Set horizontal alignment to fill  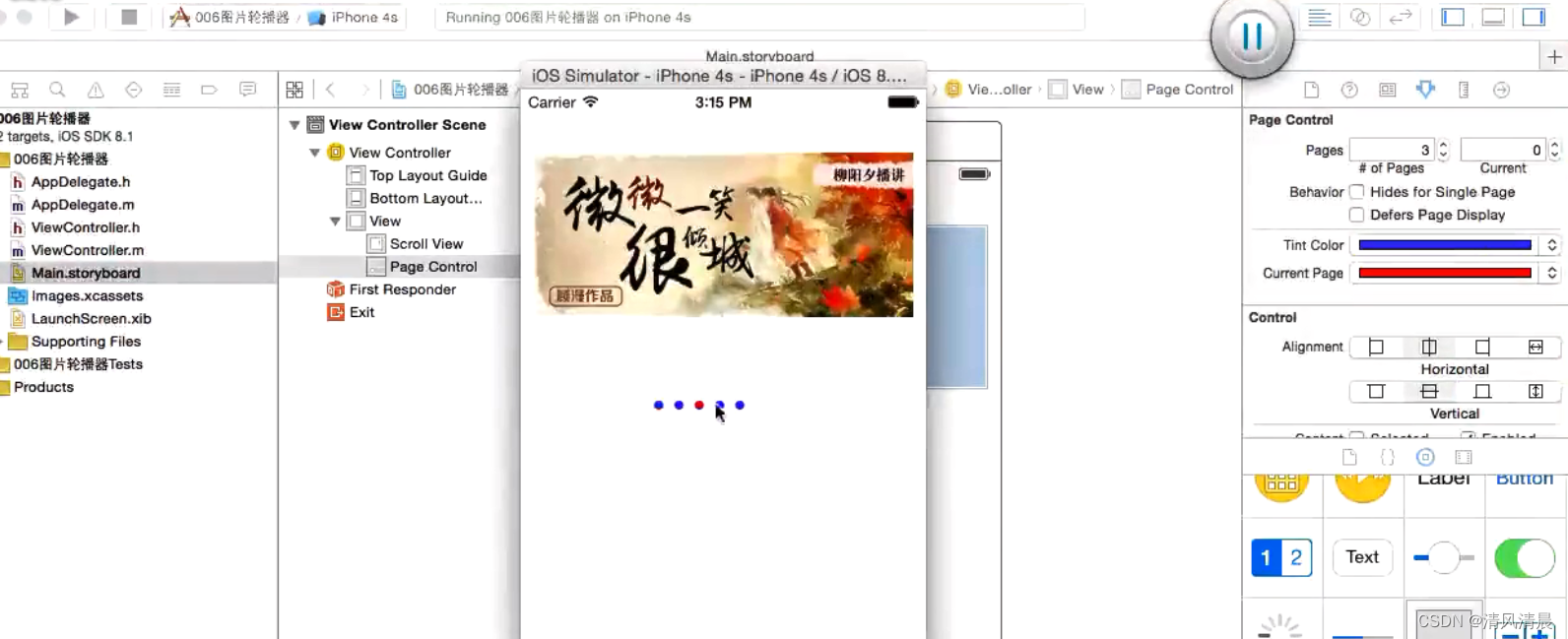coord(1535,347)
